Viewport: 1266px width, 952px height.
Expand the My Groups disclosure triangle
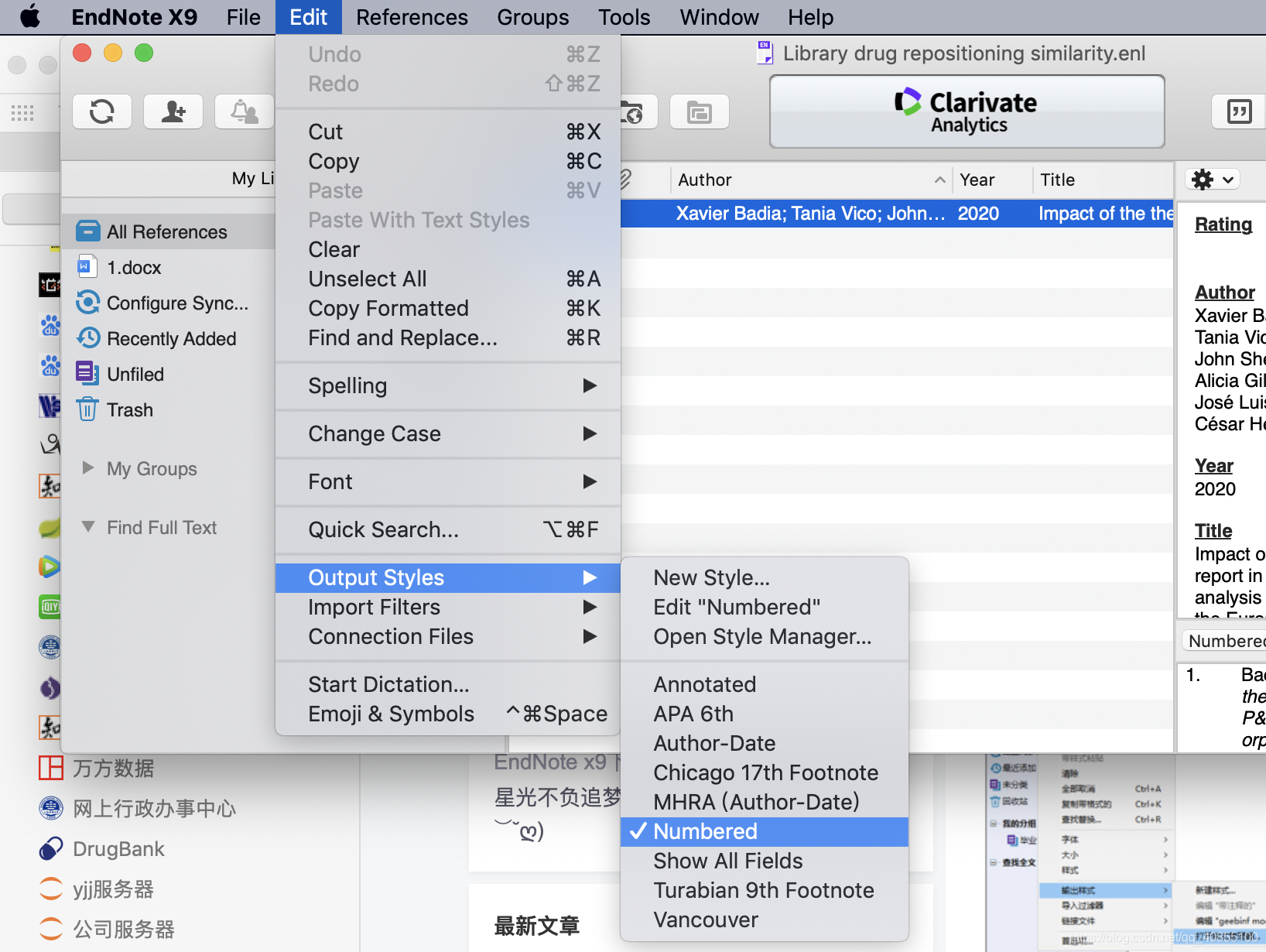coord(87,467)
